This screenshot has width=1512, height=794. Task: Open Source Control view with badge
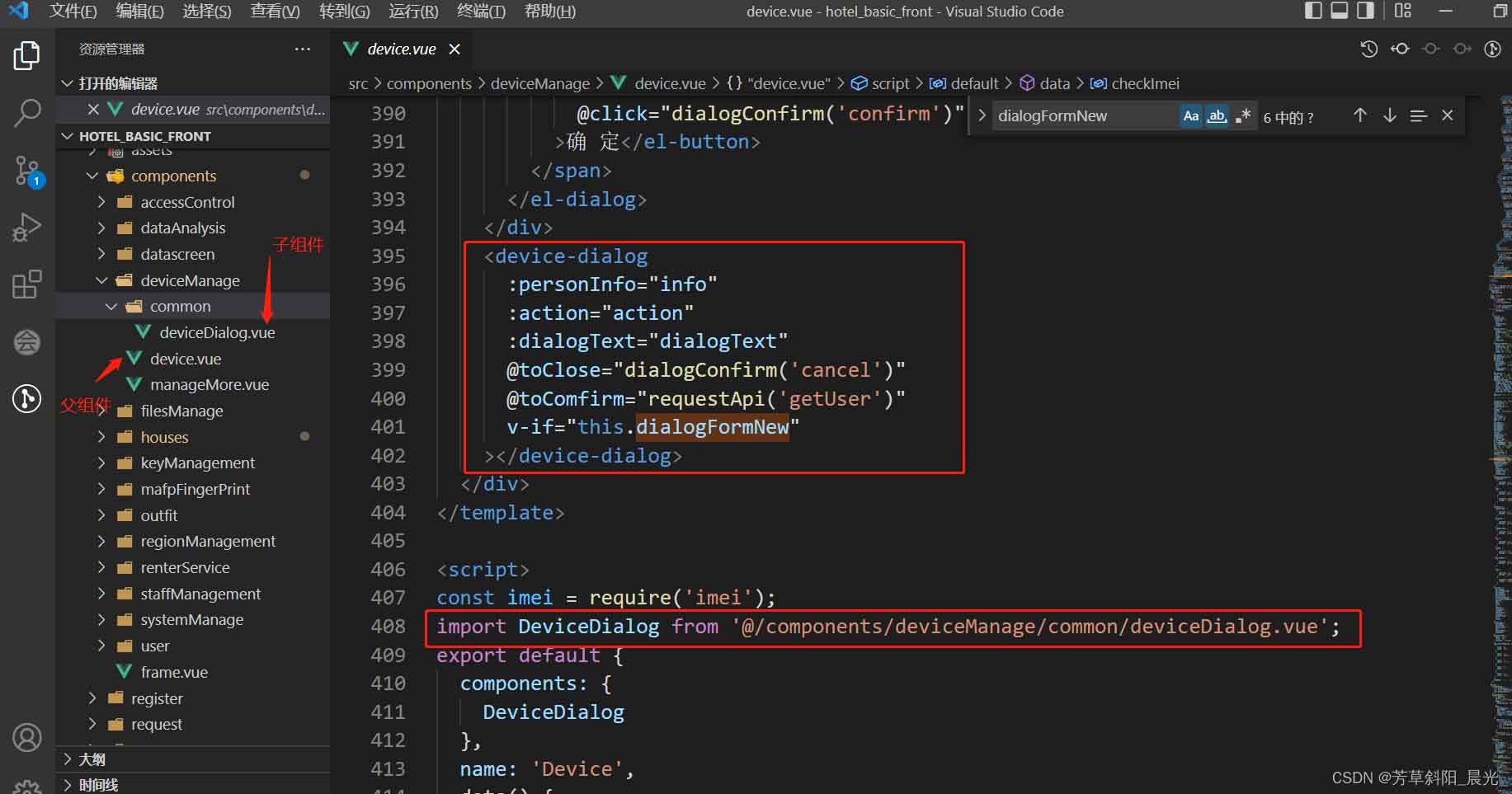click(x=26, y=171)
